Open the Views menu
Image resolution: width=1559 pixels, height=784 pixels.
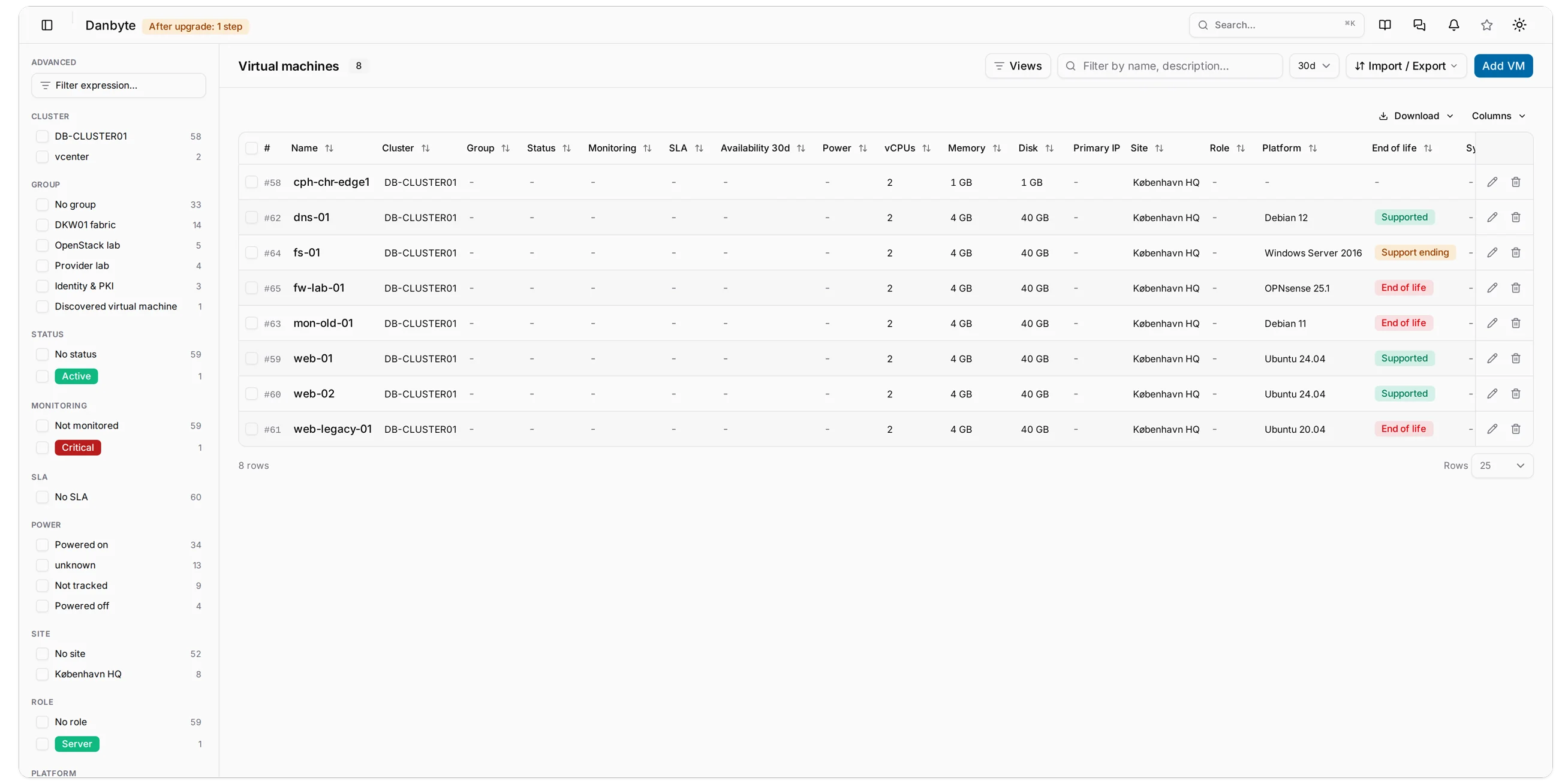point(1018,66)
